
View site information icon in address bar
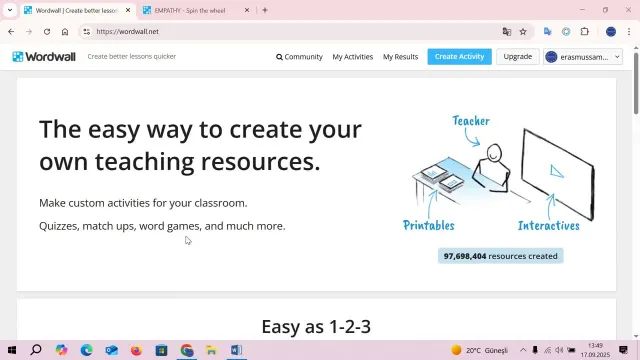[87, 31]
